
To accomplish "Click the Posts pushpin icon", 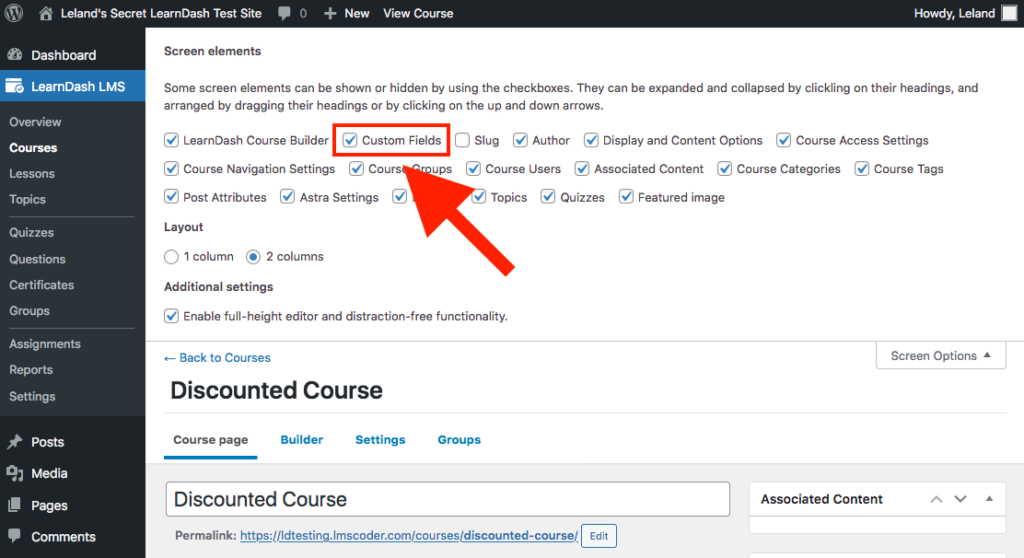I will [15, 442].
